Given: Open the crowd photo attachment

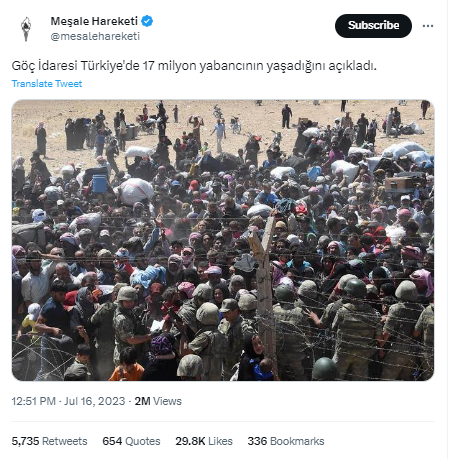Looking at the screenshot, I should tap(223, 240).
